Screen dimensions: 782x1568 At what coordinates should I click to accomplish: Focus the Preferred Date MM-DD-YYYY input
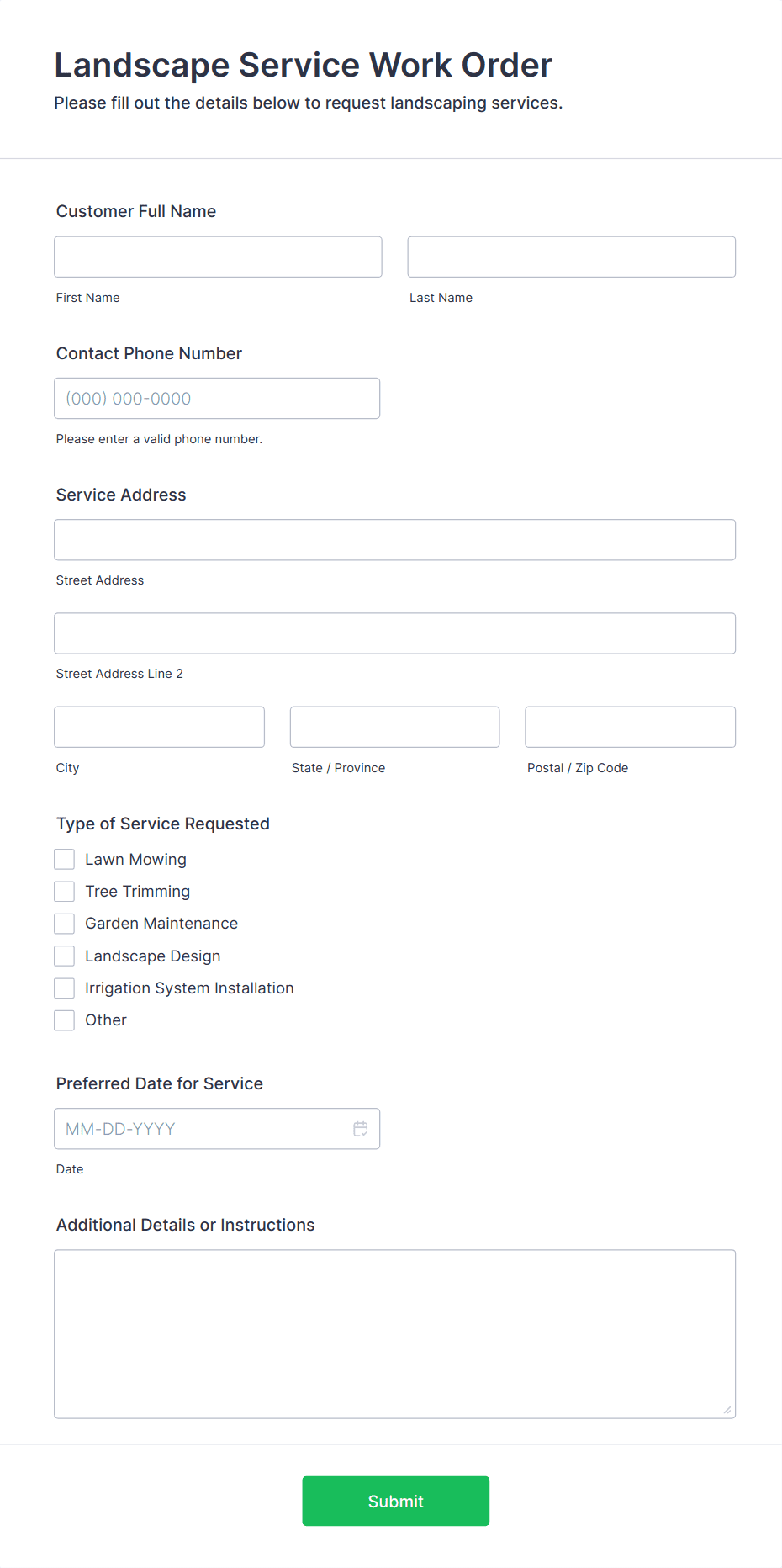202,1129
